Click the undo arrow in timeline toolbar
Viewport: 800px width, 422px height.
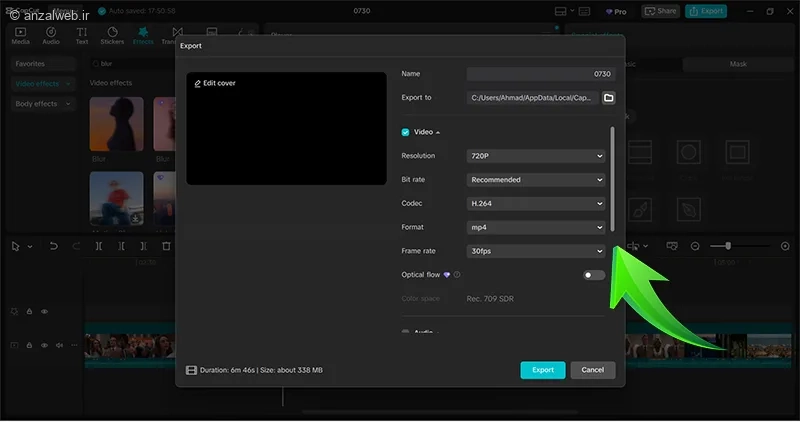tap(52, 246)
